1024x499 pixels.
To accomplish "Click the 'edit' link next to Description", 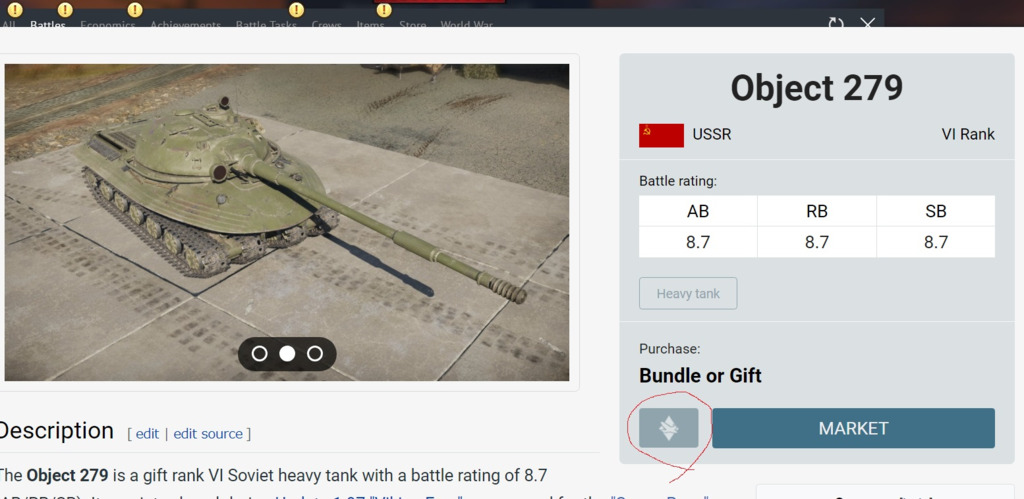I will 147,434.
